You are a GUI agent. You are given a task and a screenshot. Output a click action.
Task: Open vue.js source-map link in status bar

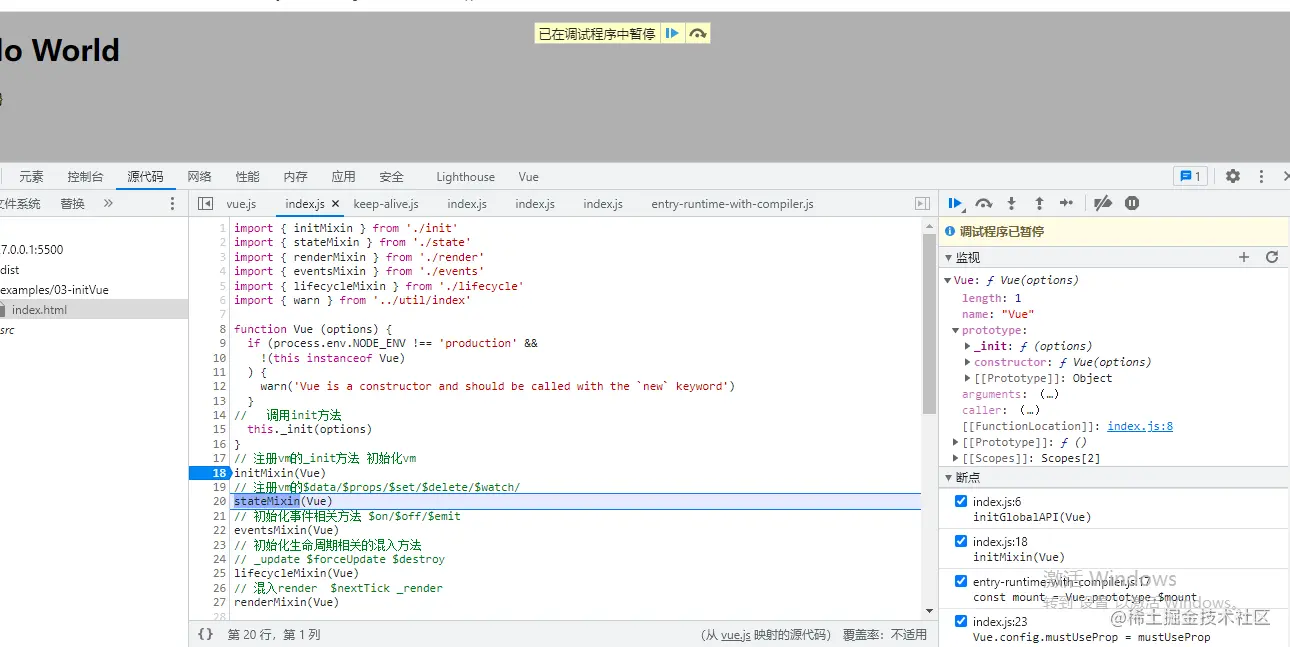(735, 635)
